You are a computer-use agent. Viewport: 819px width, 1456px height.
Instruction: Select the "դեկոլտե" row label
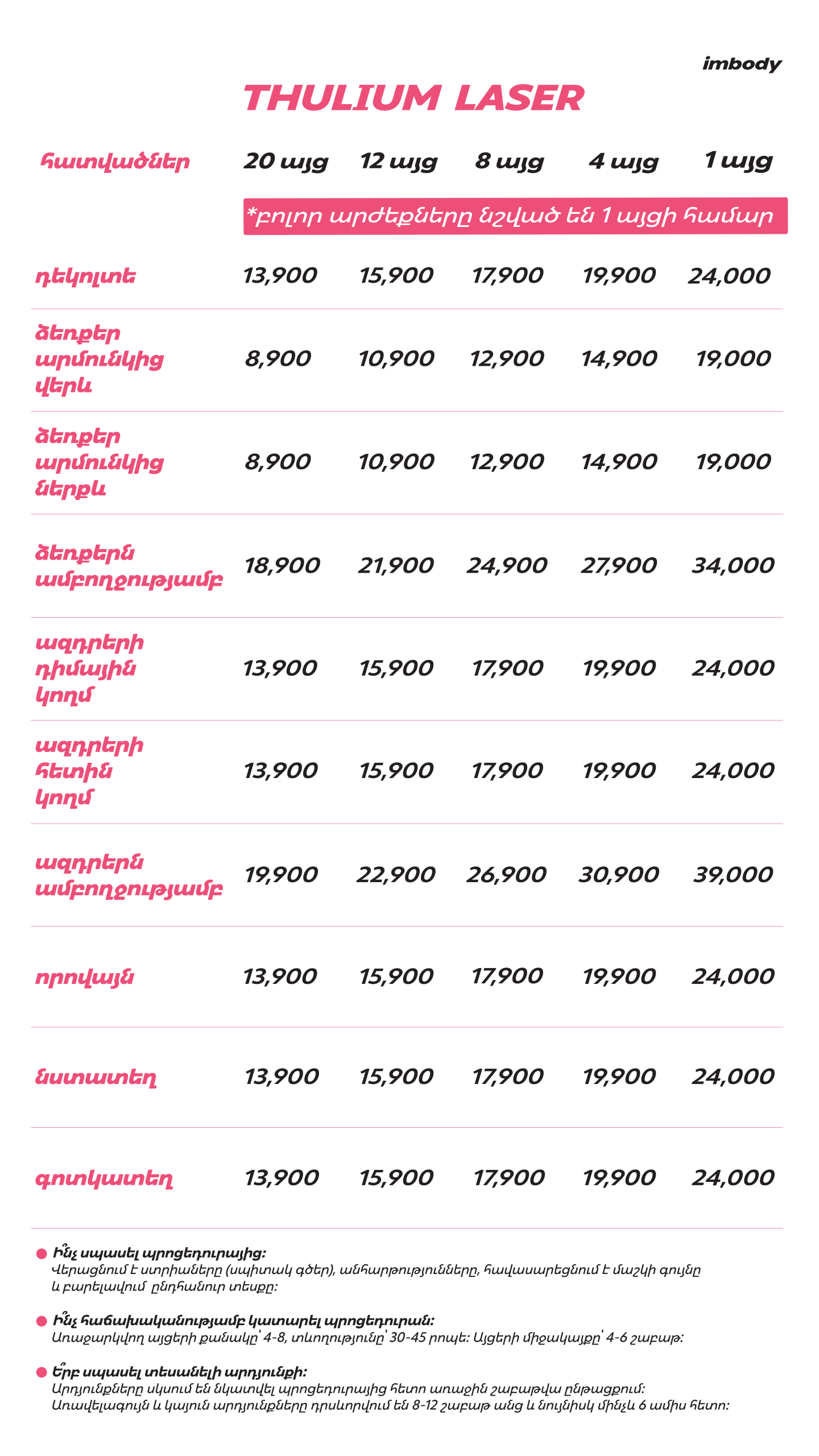(86, 277)
